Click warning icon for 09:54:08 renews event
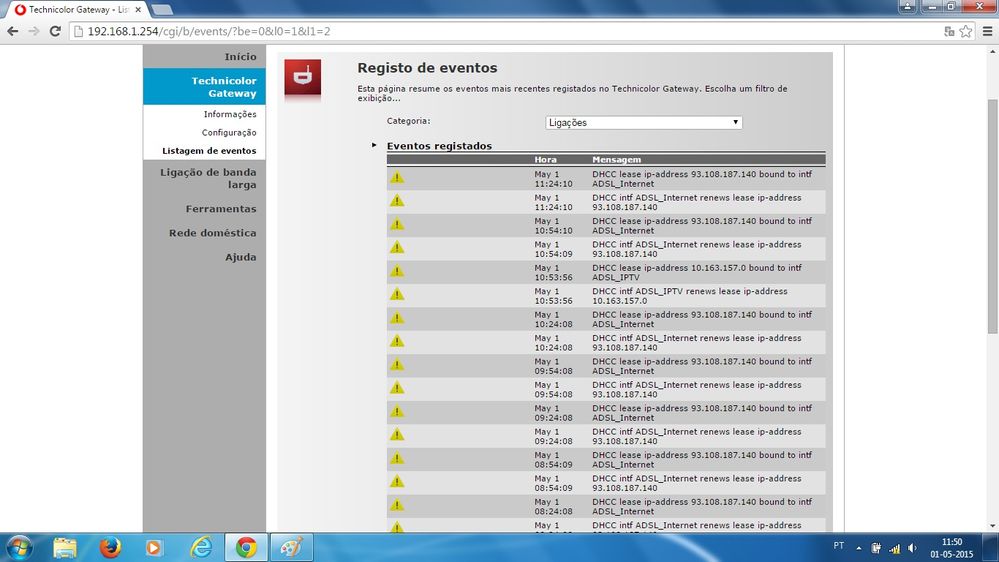This screenshot has height=562, width=999. point(397,387)
